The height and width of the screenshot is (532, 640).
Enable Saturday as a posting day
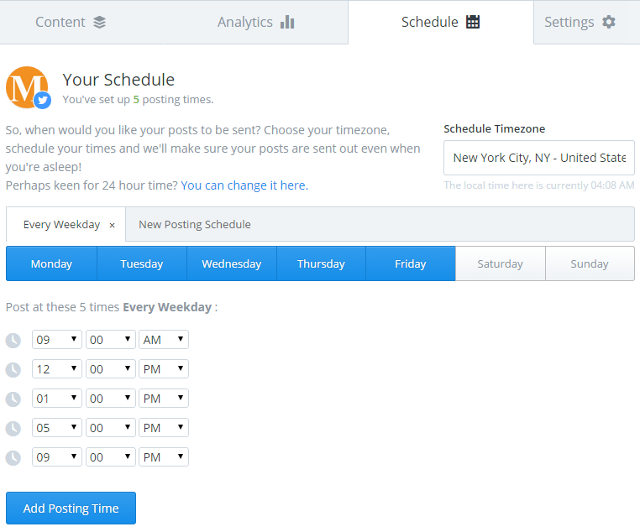coord(500,264)
